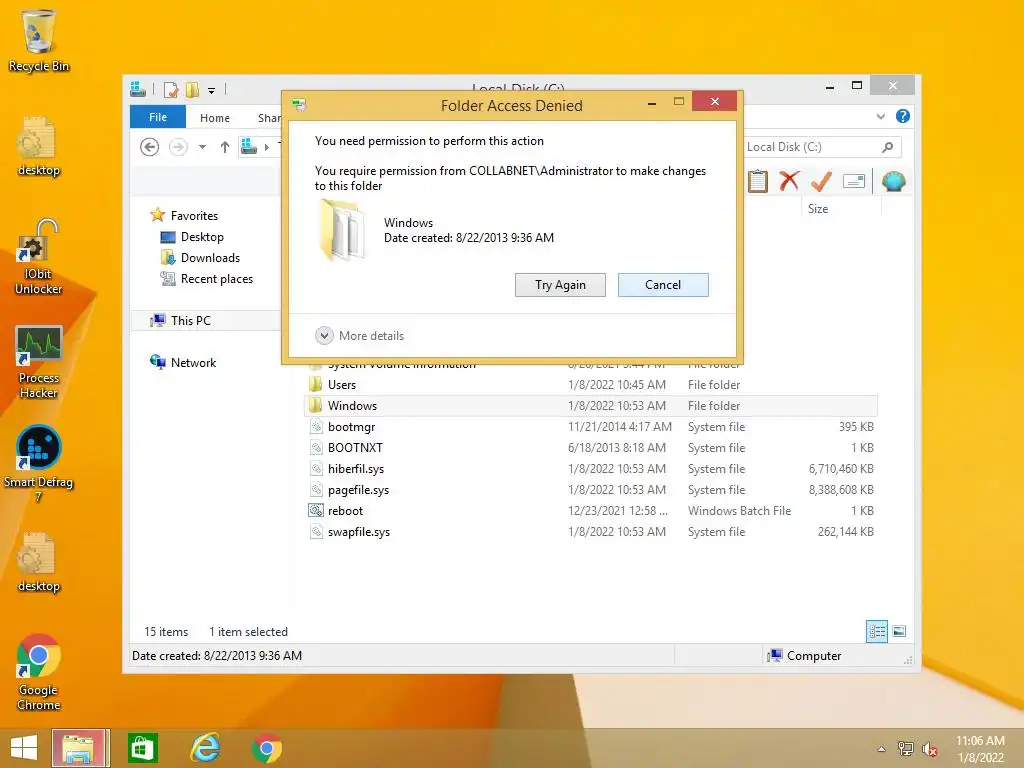
Task: Open the File tab in Explorer
Action: pyautogui.click(x=157, y=117)
